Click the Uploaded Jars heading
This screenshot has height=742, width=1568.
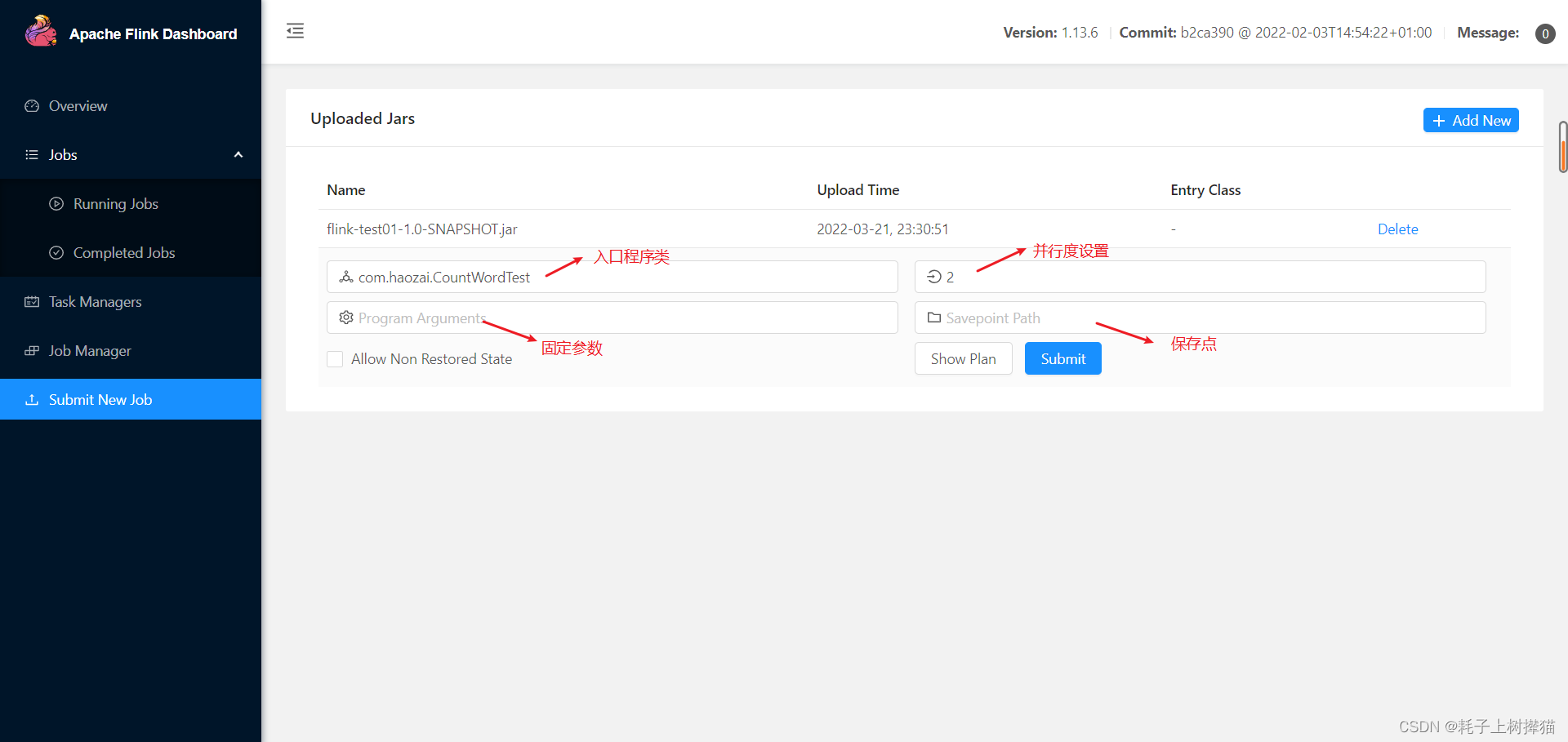363,118
